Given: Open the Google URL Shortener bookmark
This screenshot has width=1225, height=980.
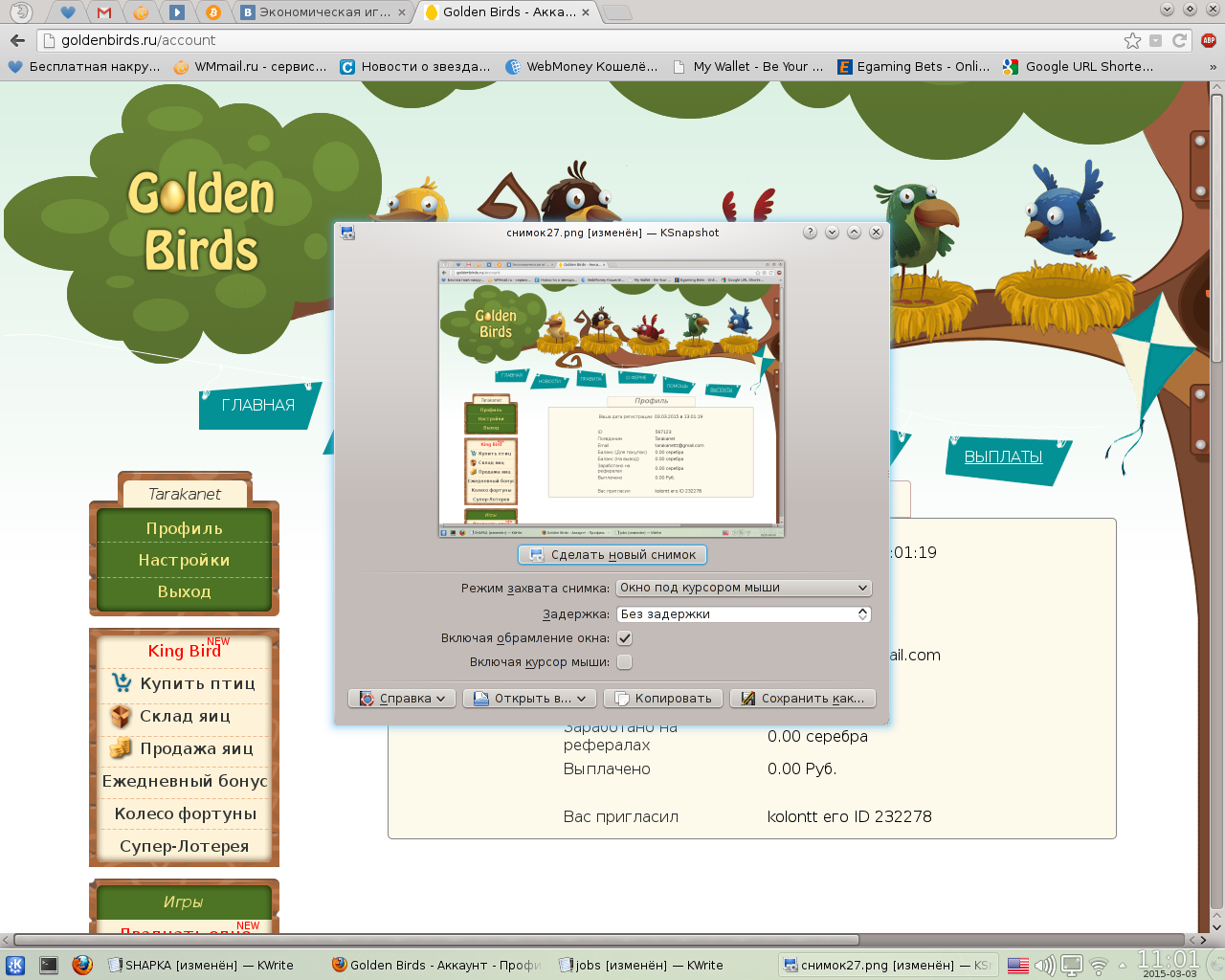Looking at the screenshot, I should tap(1079, 67).
